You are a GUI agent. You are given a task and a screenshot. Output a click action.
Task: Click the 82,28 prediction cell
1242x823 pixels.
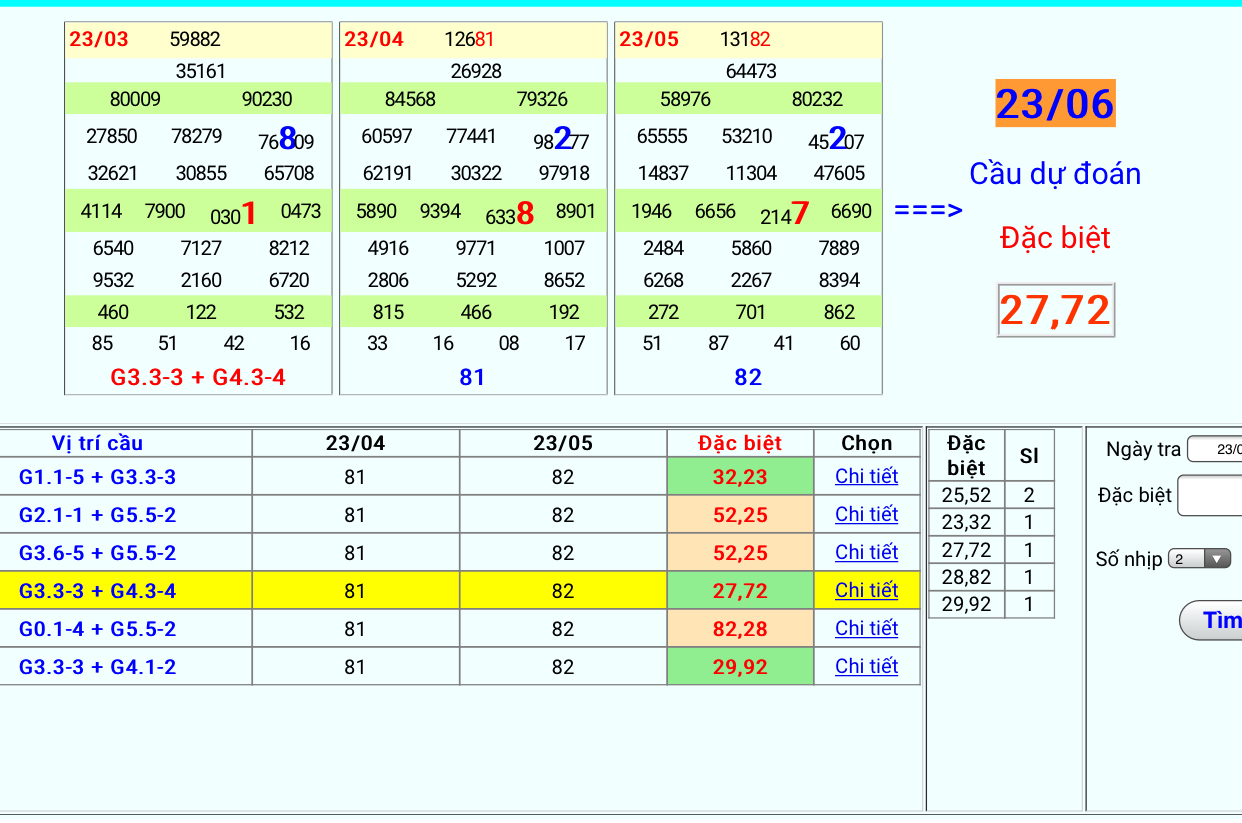(x=740, y=629)
